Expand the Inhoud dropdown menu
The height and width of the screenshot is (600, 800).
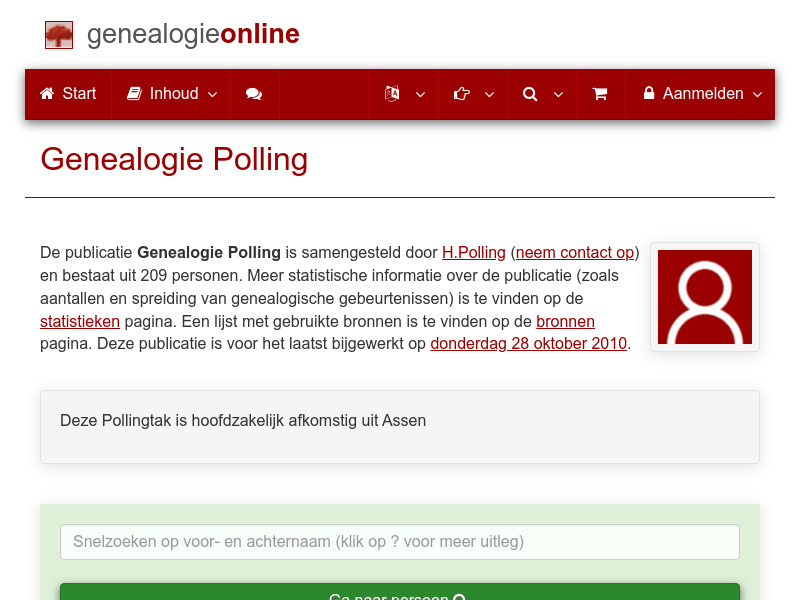click(x=212, y=94)
